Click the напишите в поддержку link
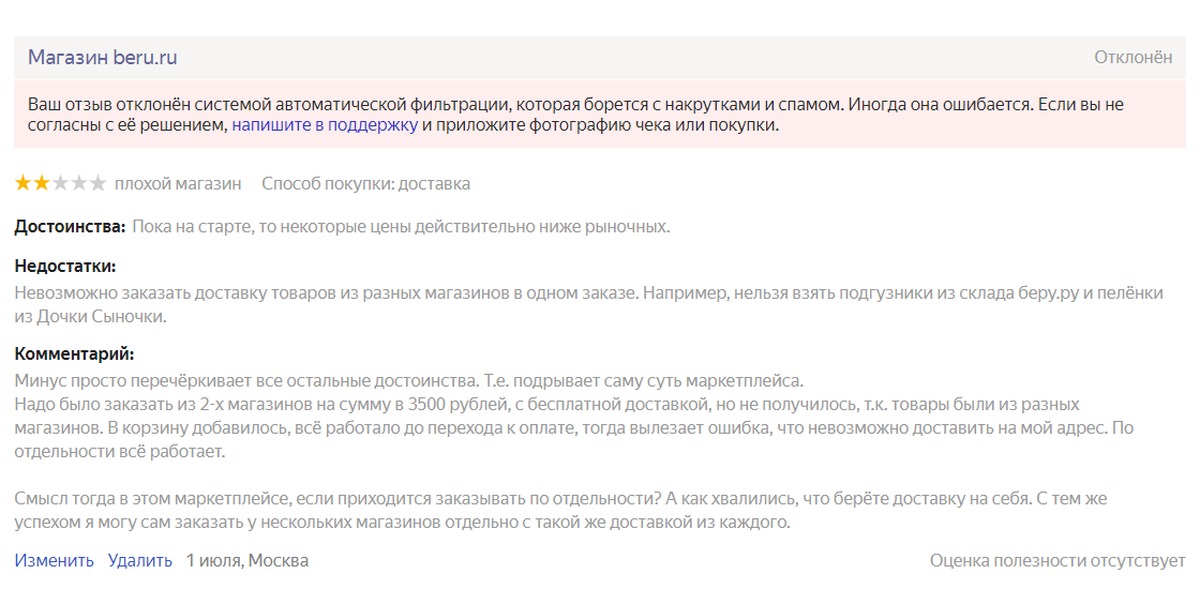This screenshot has height=589, width=1200. [x=324, y=125]
